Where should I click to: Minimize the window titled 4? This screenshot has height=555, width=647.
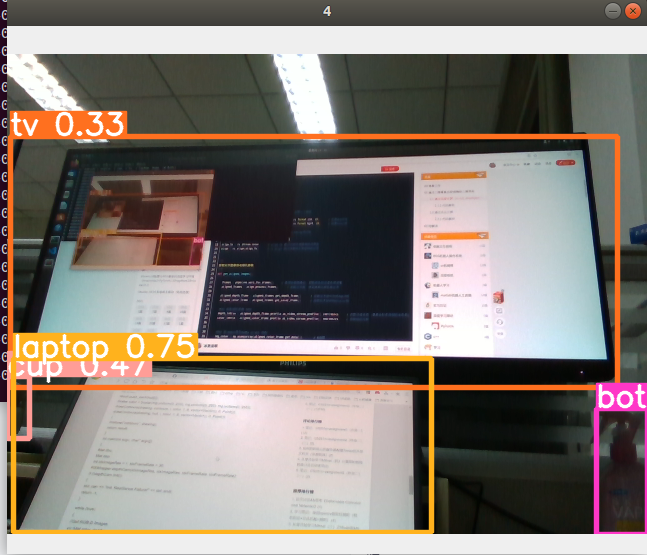[x=613, y=11]
